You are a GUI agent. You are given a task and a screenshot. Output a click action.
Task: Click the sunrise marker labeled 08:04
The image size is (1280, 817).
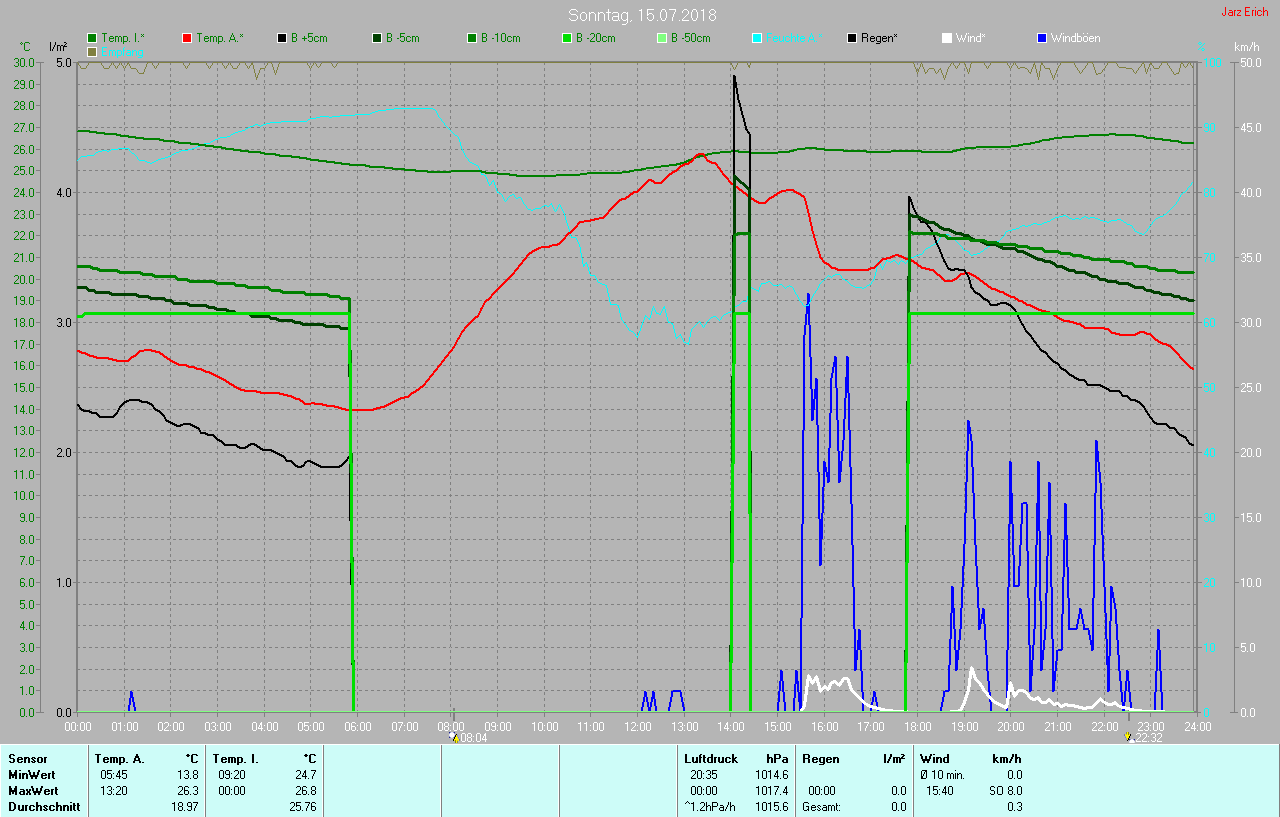pos(454,738)
